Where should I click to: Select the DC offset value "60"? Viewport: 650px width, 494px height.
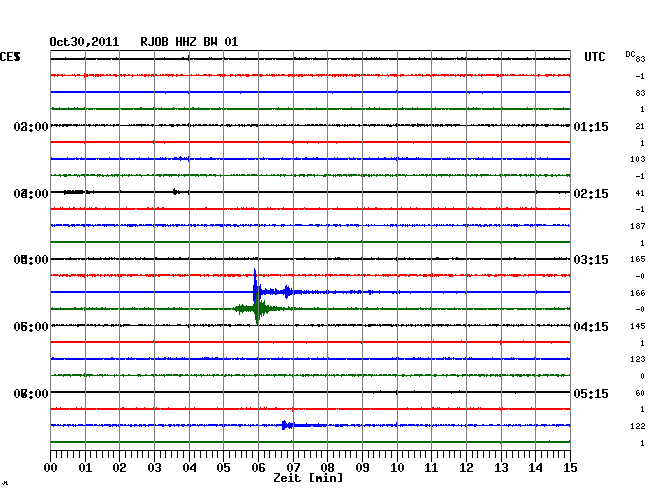click(640, 393)
